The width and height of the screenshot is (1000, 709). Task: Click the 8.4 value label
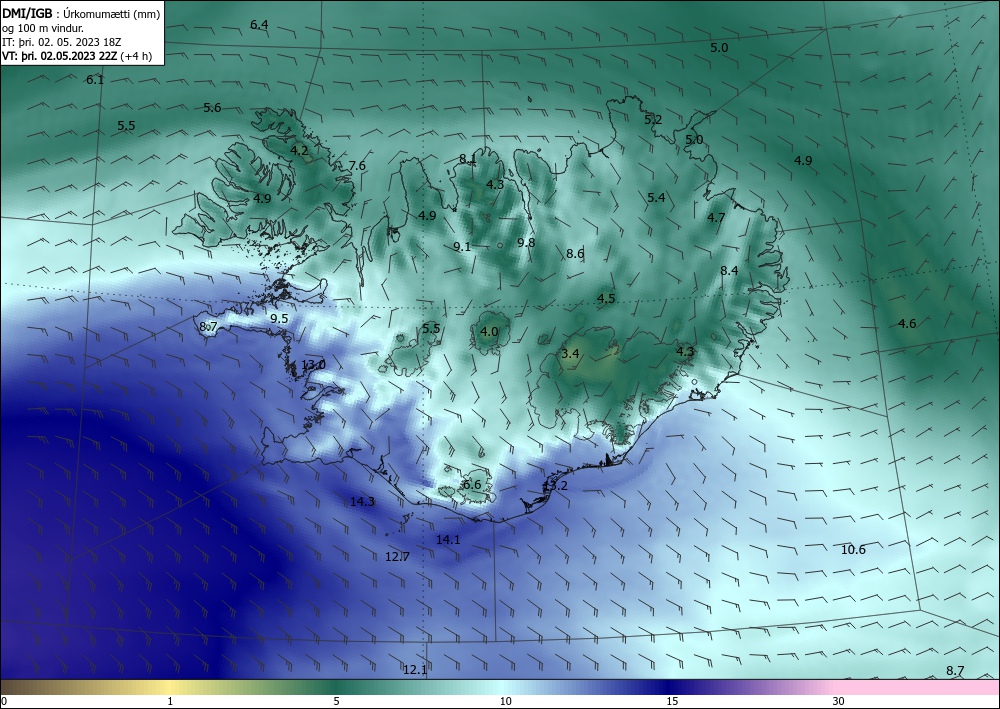tap(729, 270)
